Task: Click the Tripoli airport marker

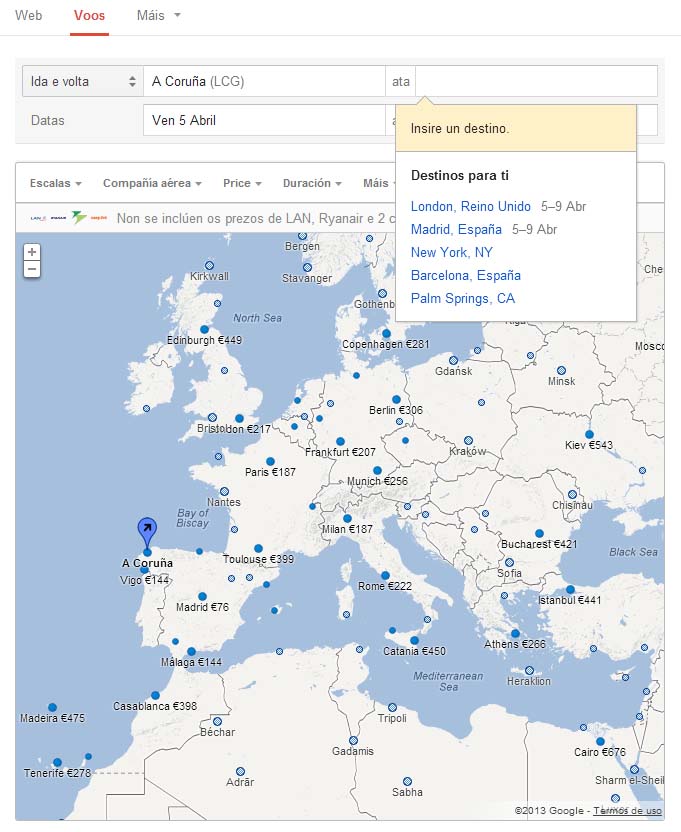Action: tap(392, 707)
